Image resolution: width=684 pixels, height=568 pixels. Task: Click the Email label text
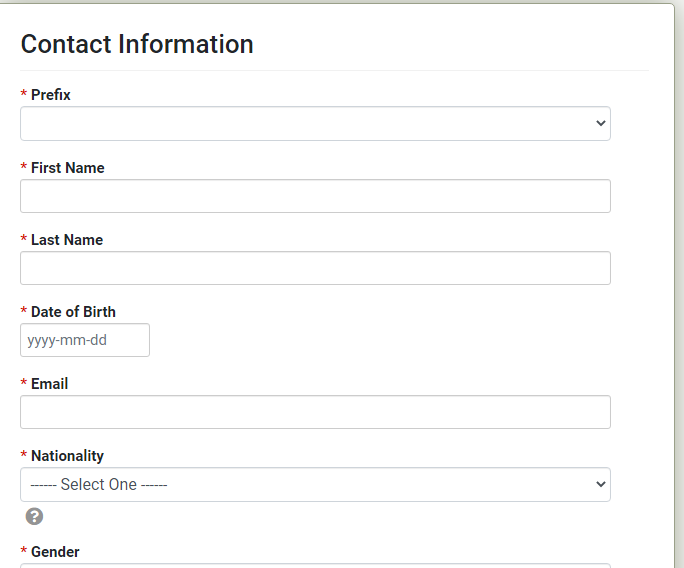tap(49, 384)
